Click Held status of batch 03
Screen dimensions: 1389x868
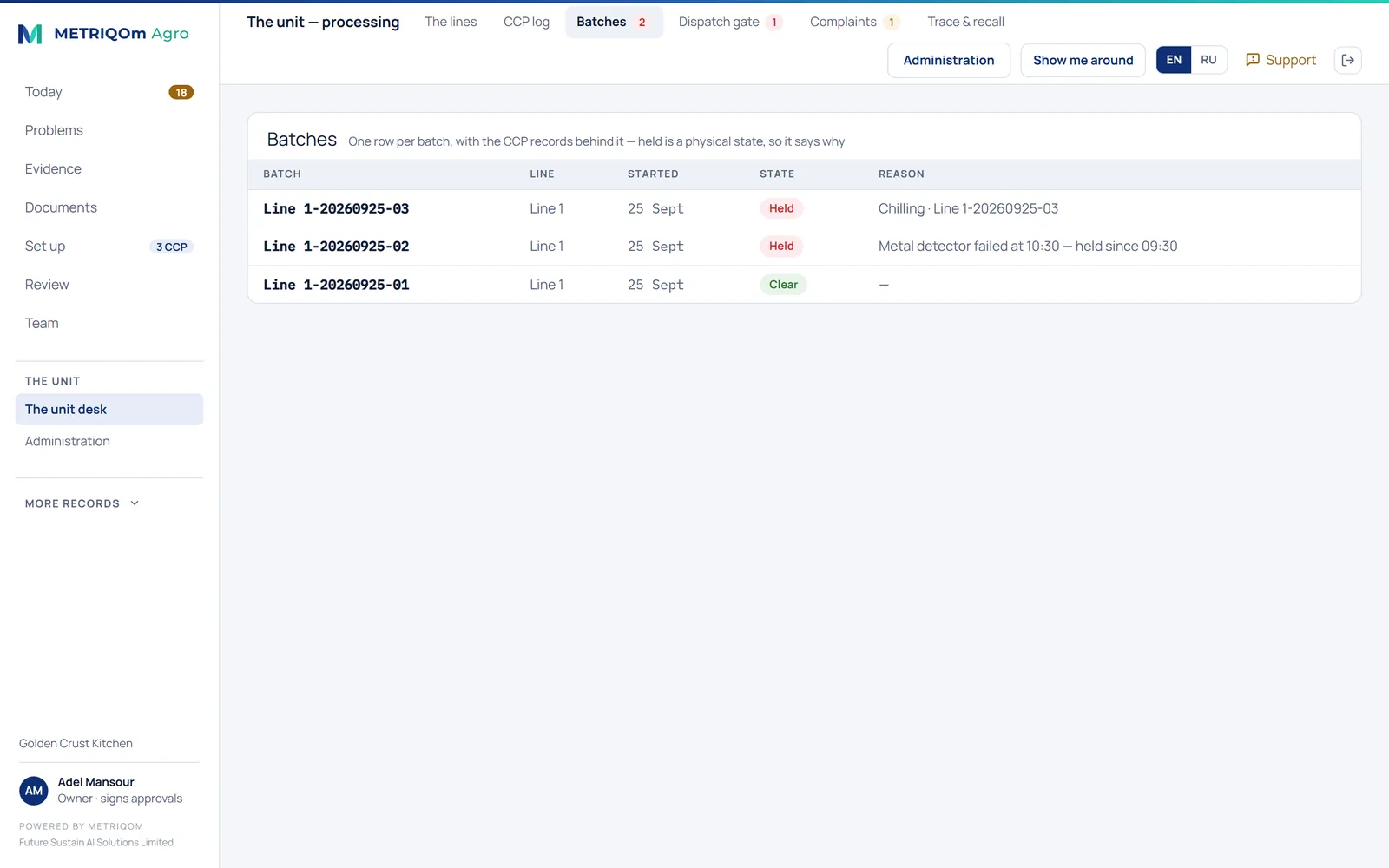pyautogui.click(x=781, y=208)
